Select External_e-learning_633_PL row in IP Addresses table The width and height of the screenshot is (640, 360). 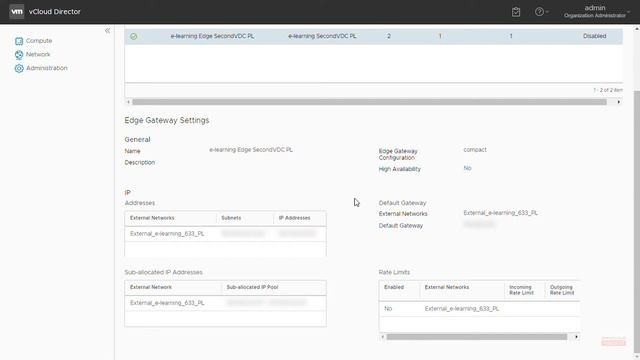pos(225,233)
